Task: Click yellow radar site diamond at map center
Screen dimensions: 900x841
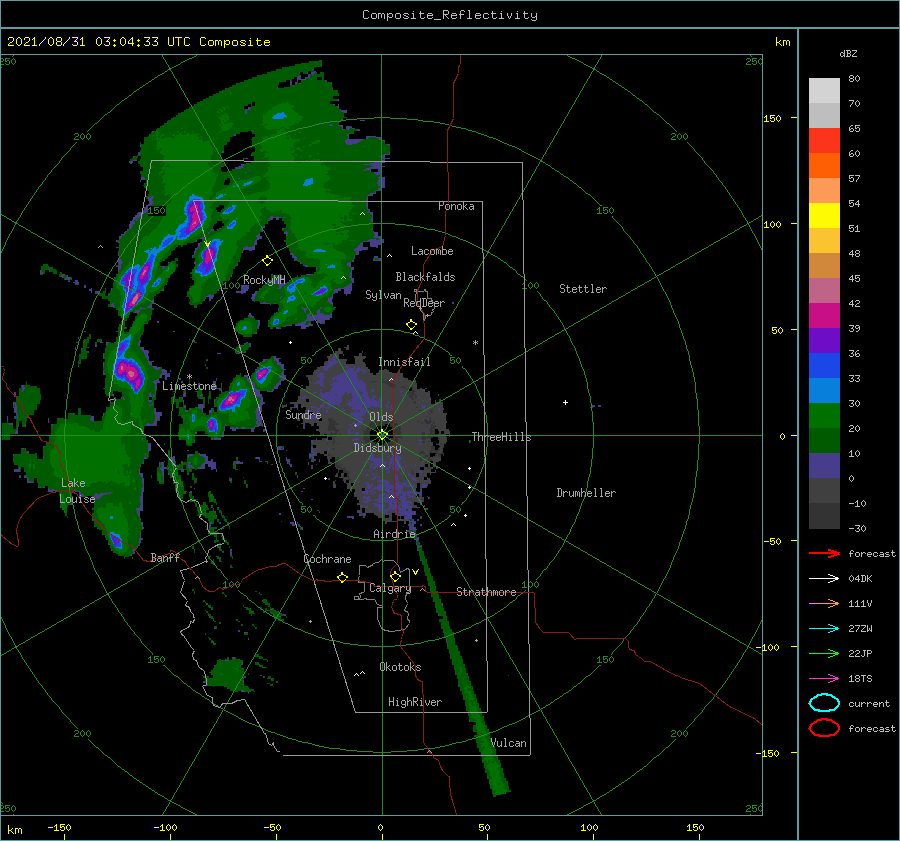Action: pyautogui.click(x=382, y=435)
